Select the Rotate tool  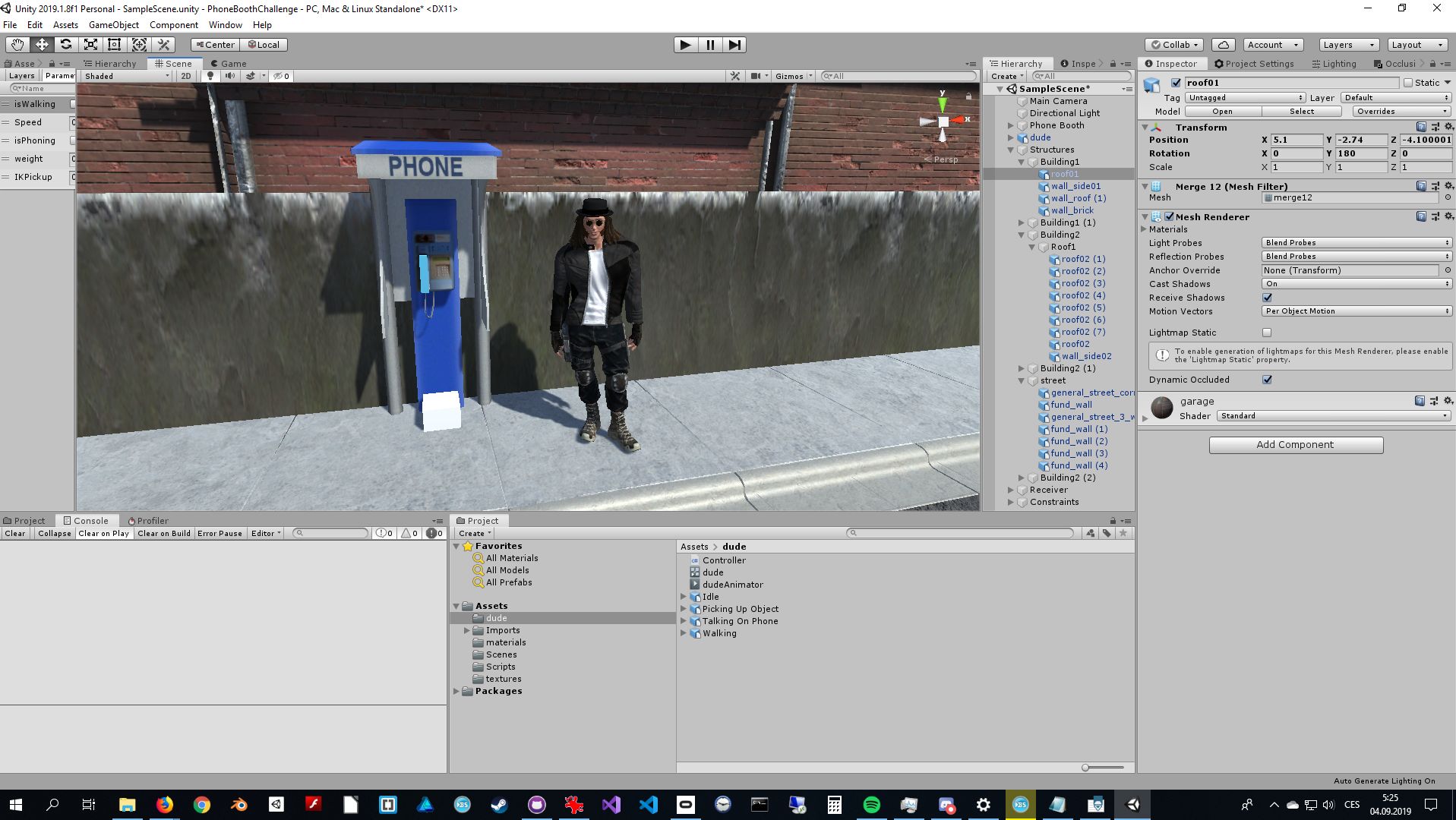coord(66,45)
